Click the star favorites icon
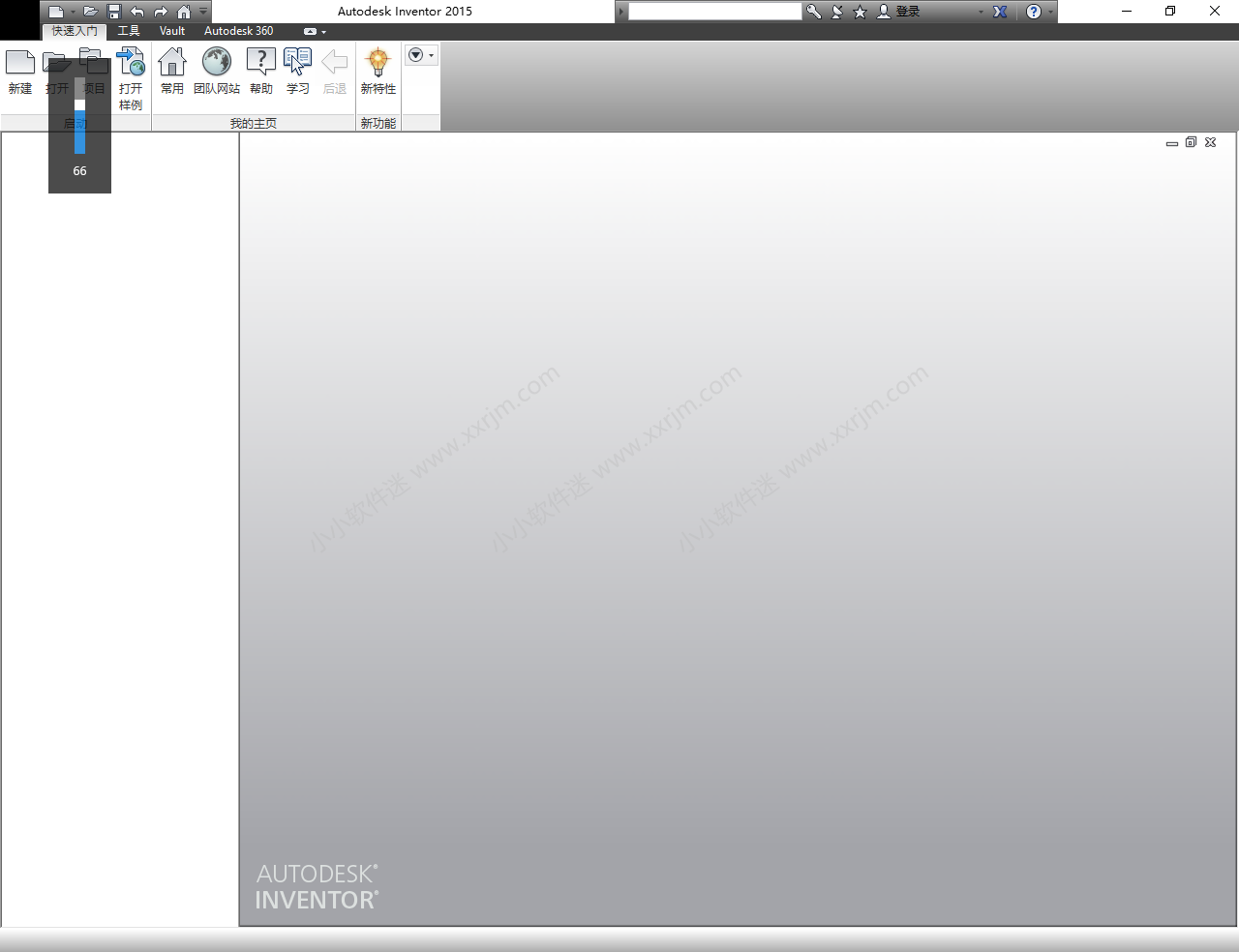This screenshot has height=952, width=1239. (860, 12)
